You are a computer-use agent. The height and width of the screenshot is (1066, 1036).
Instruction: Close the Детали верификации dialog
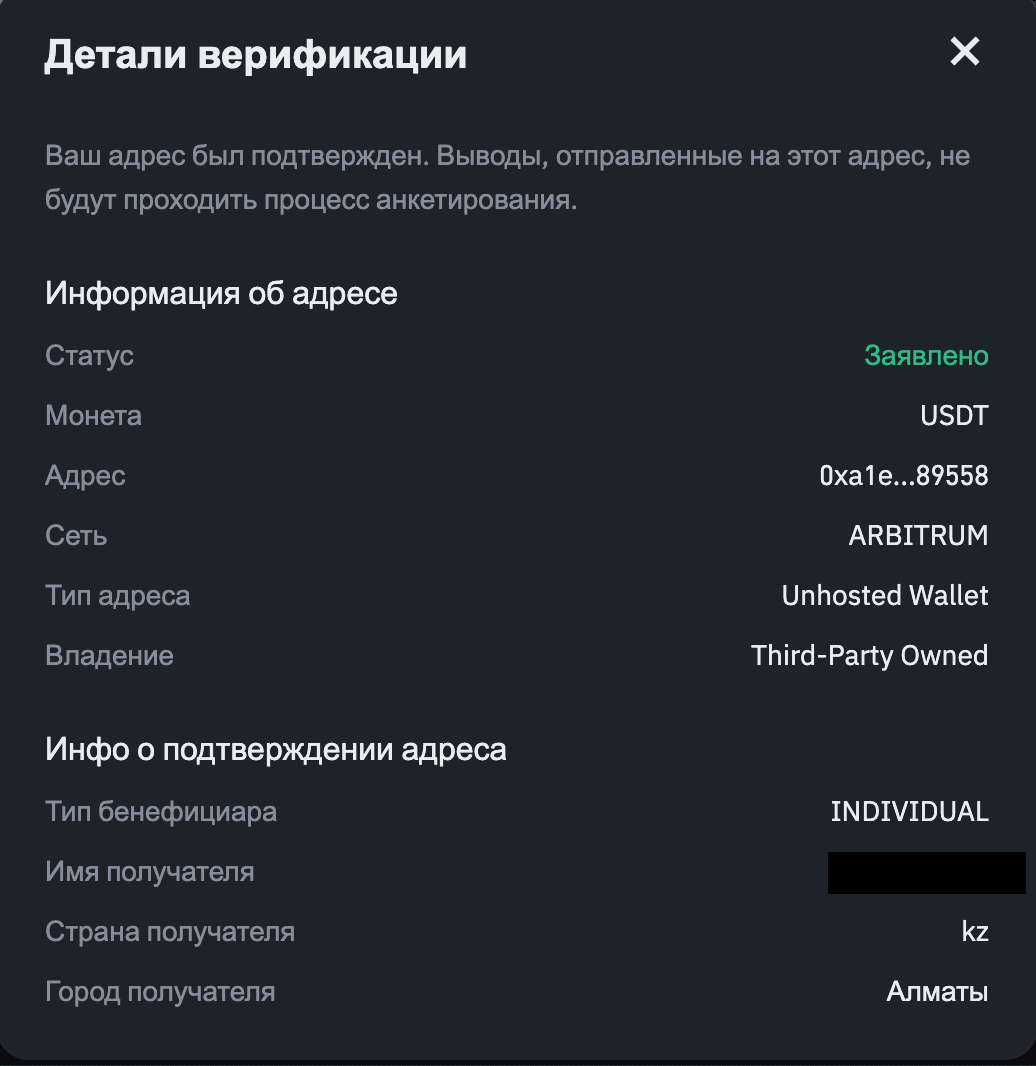(x=963, y=52)
